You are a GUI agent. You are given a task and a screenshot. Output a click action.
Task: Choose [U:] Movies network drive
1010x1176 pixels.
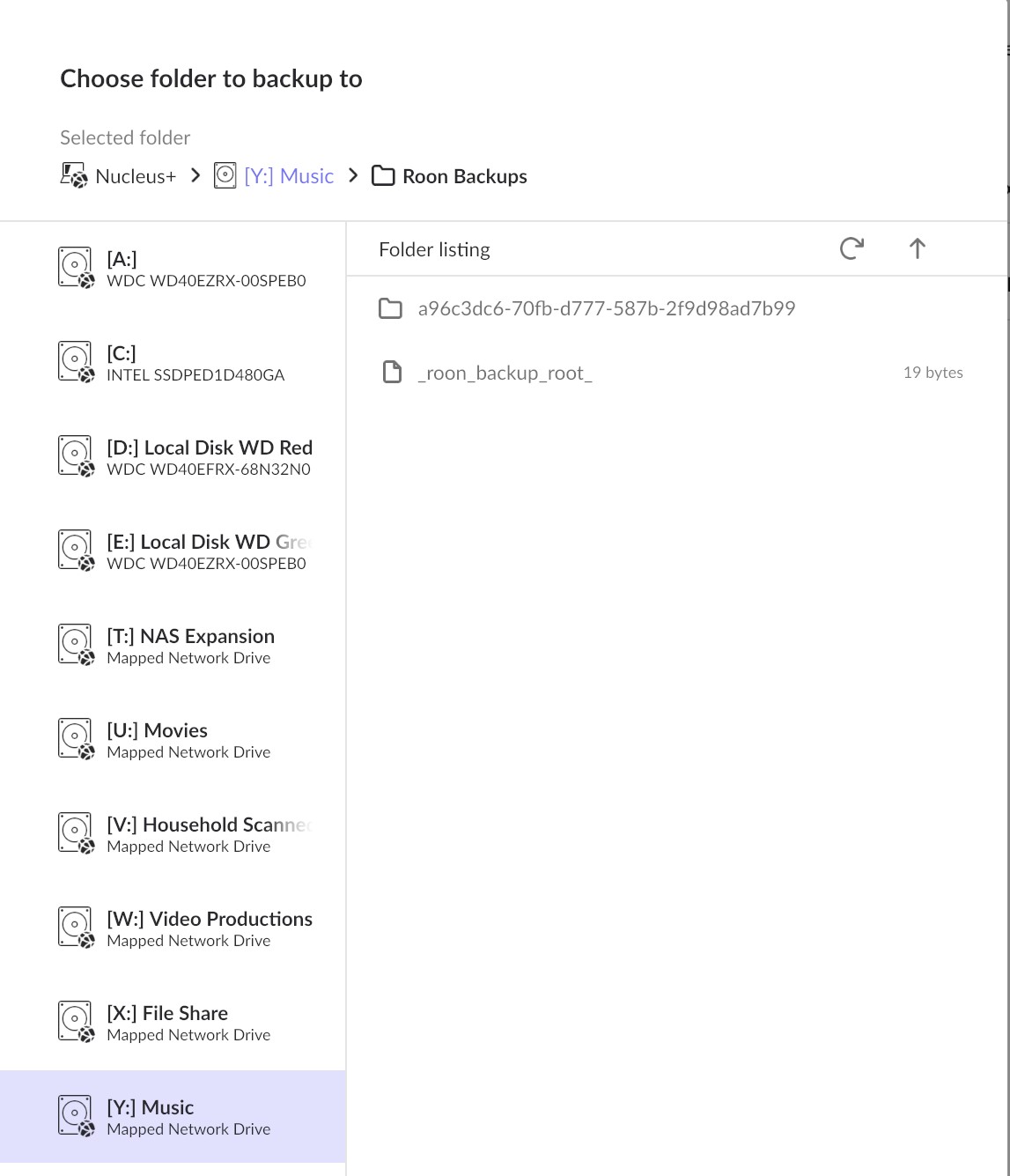[188, 739]
